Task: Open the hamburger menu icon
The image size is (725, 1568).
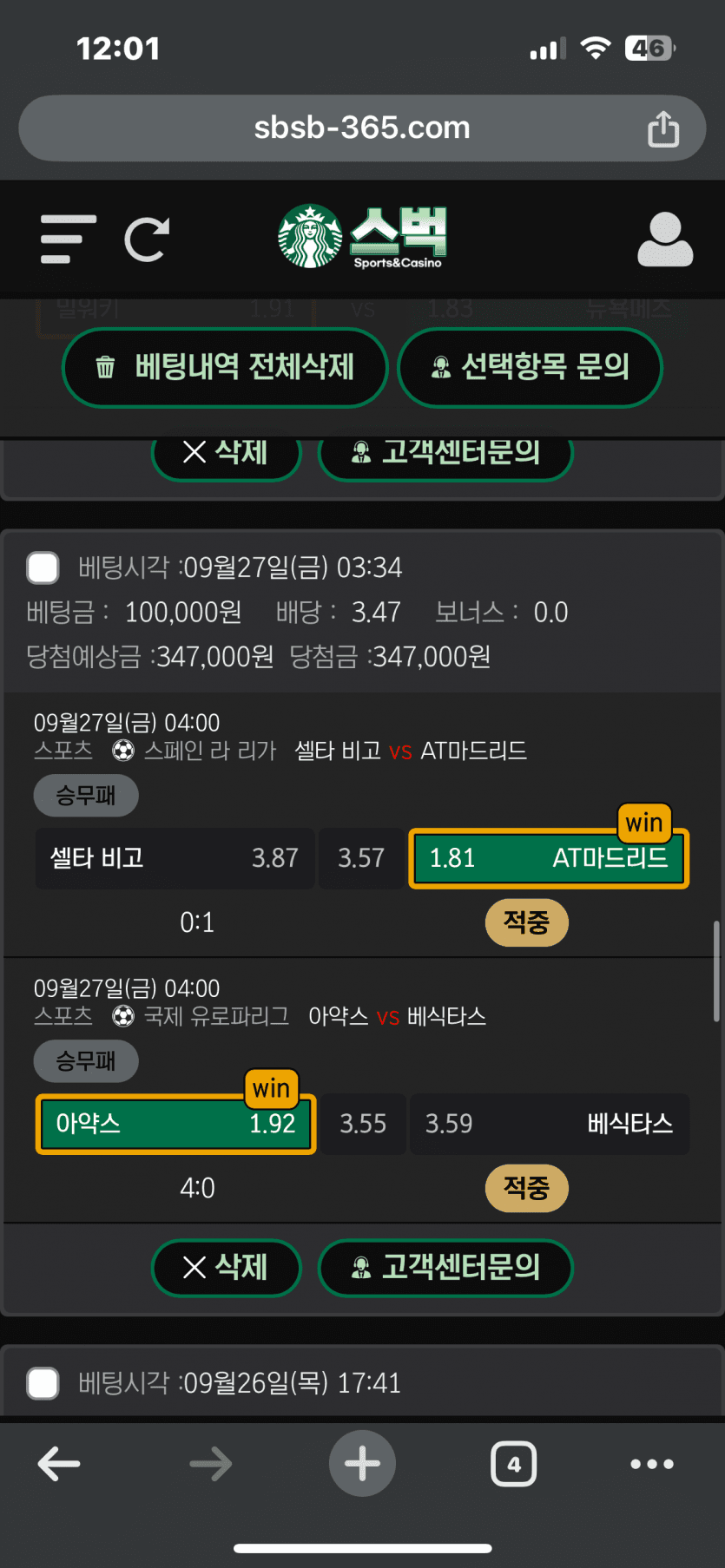Action: pos(68,239)
